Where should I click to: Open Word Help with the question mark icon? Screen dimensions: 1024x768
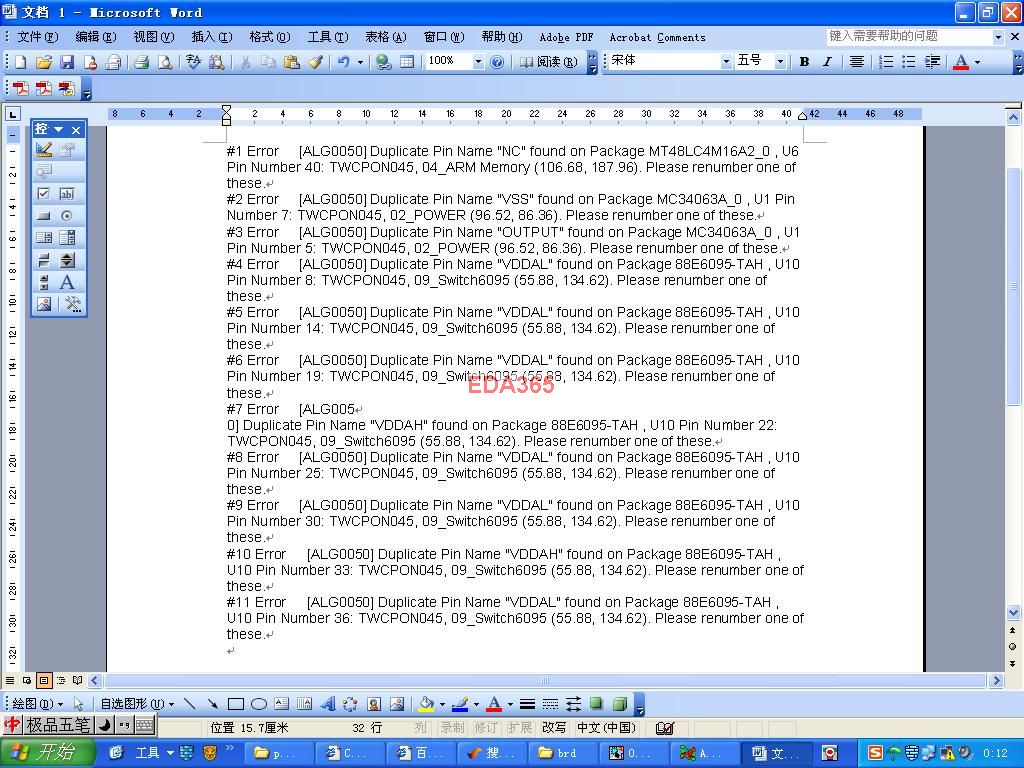click(x=497, y=62)
